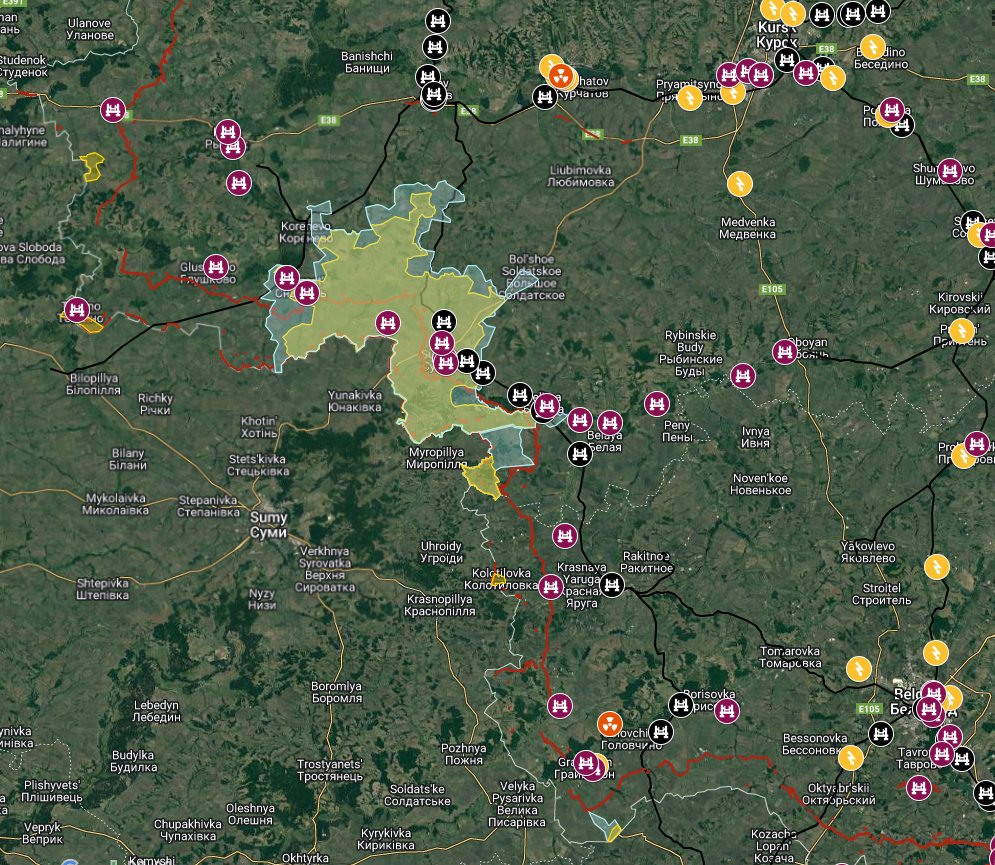Click the lightning icon north of Medvenka
This screenshot has width=995, height=865.
tap(739, 184)
